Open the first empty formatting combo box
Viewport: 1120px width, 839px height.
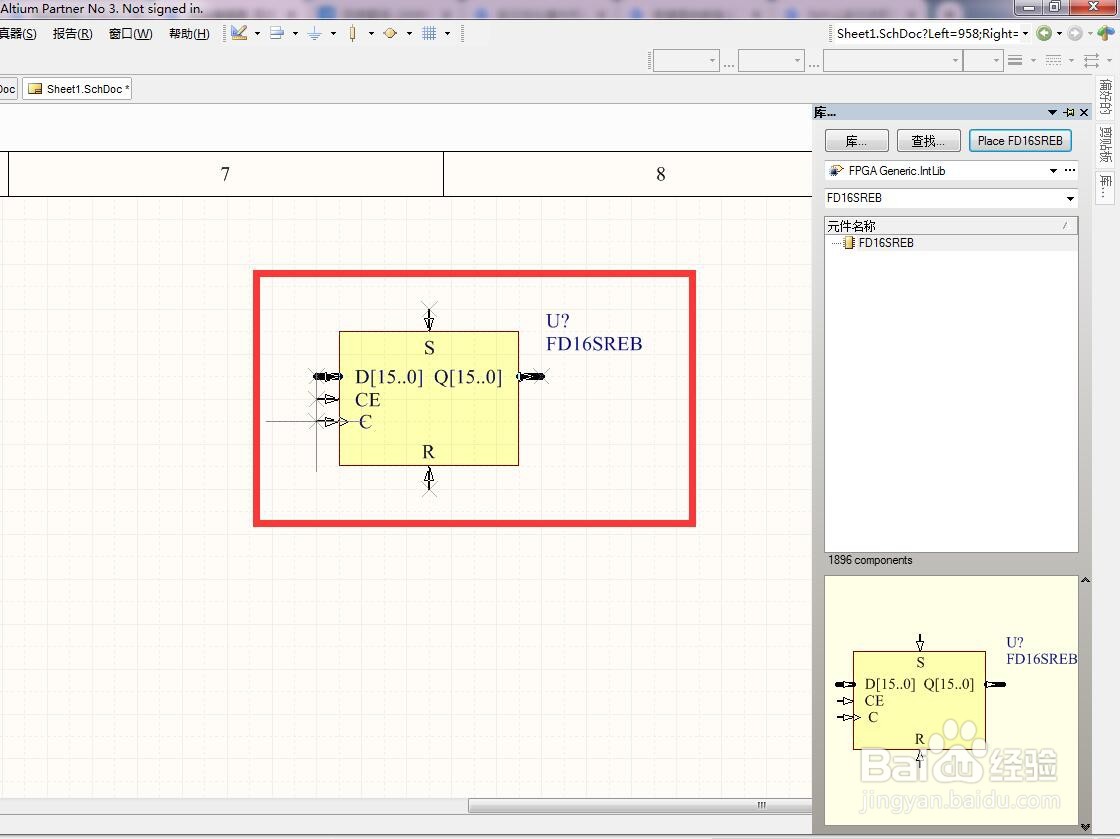(x=686, y=61)
